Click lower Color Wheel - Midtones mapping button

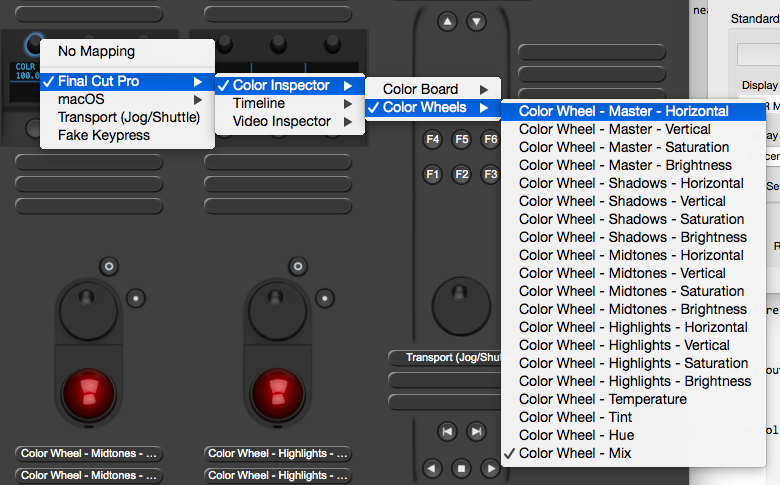[89, 475]
